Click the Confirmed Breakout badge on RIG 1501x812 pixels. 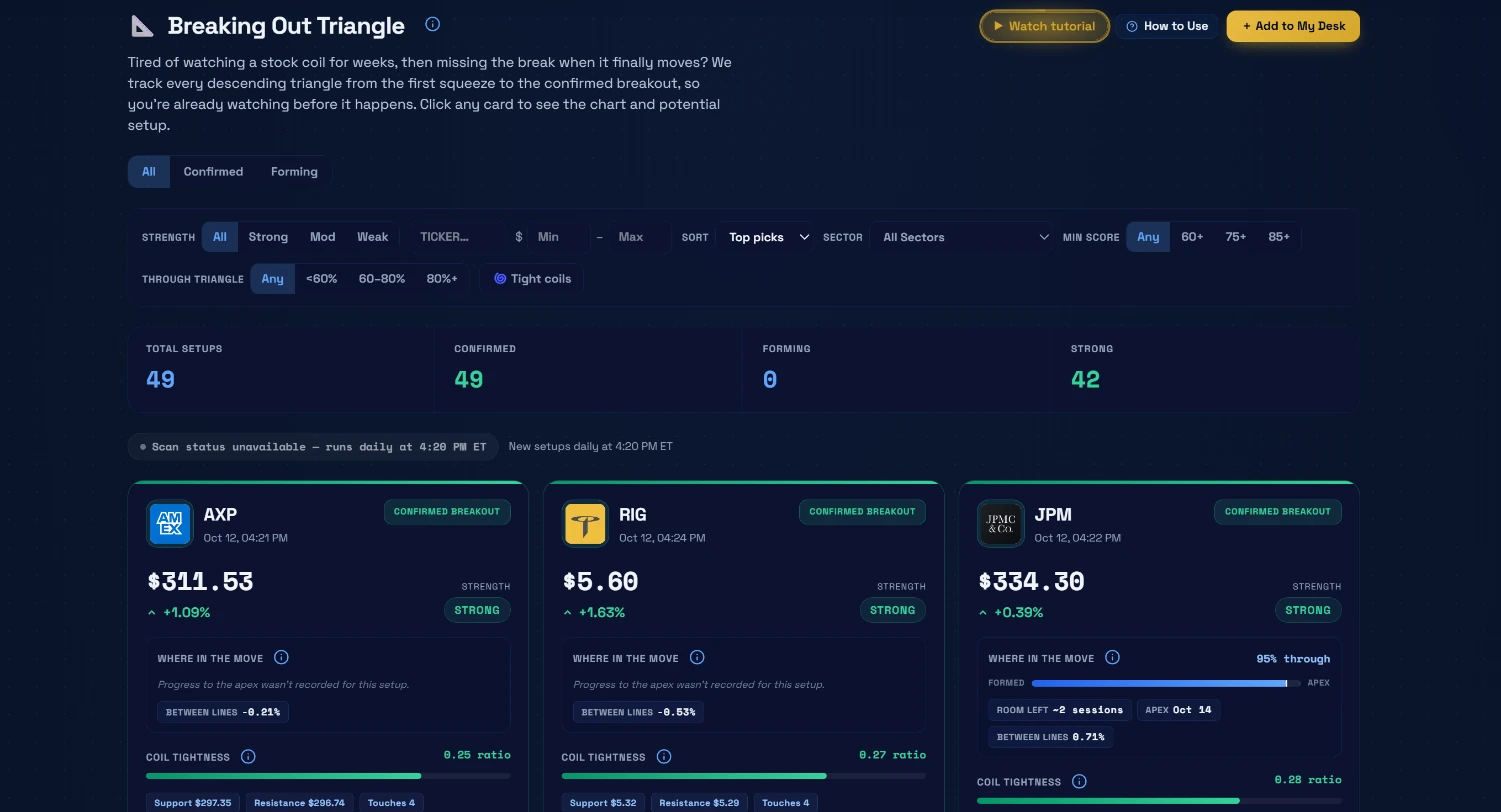pos(862,512)
